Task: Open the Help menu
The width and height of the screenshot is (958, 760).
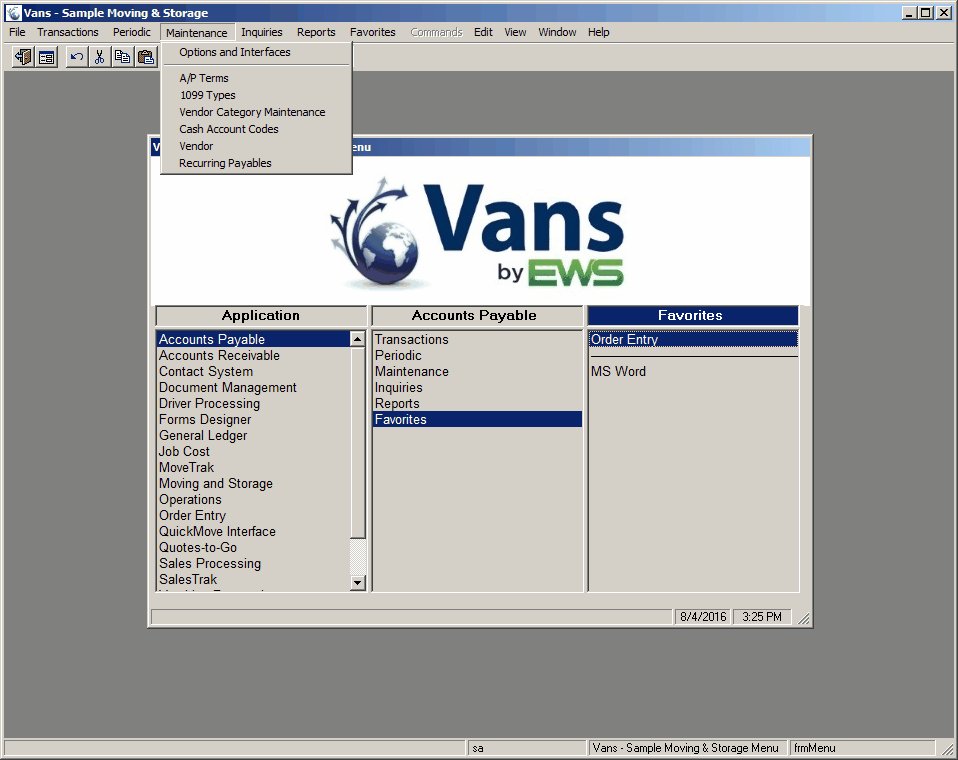Action: 598,32
